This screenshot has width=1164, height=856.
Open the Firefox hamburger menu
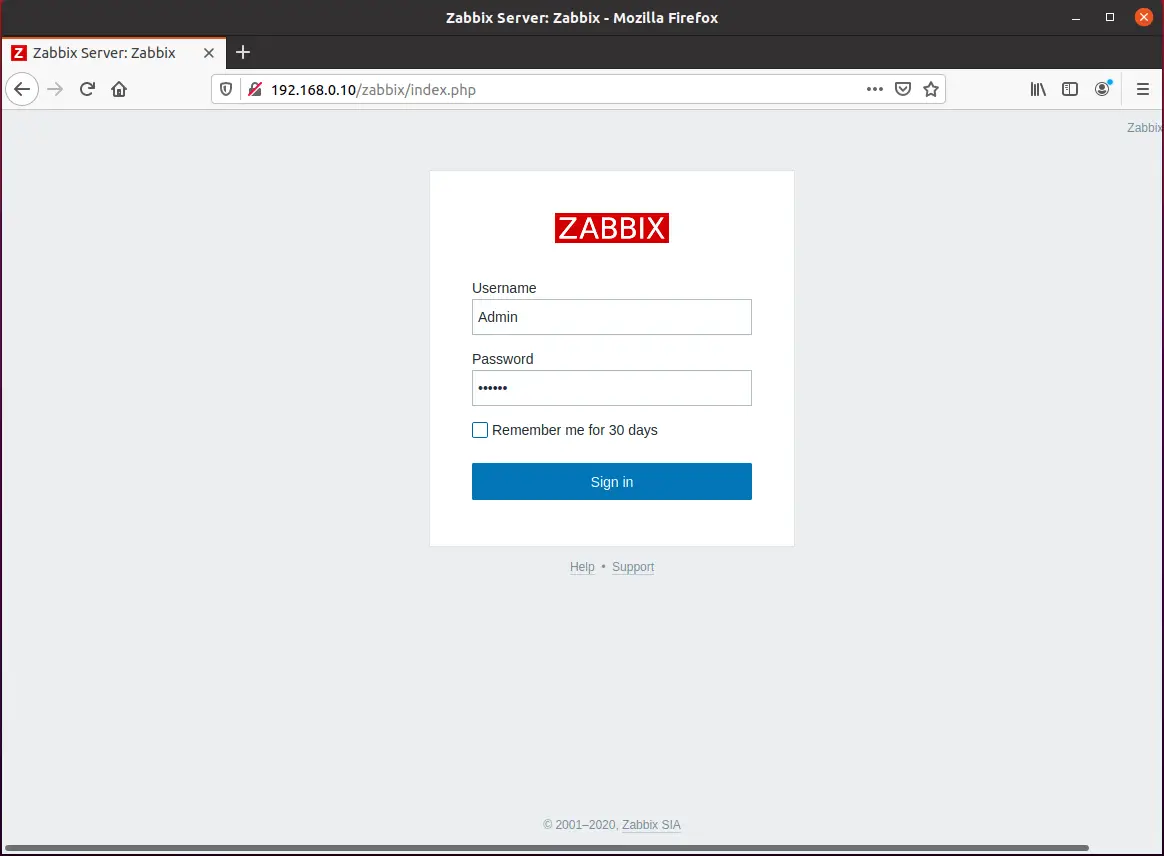pos(1142,89)
